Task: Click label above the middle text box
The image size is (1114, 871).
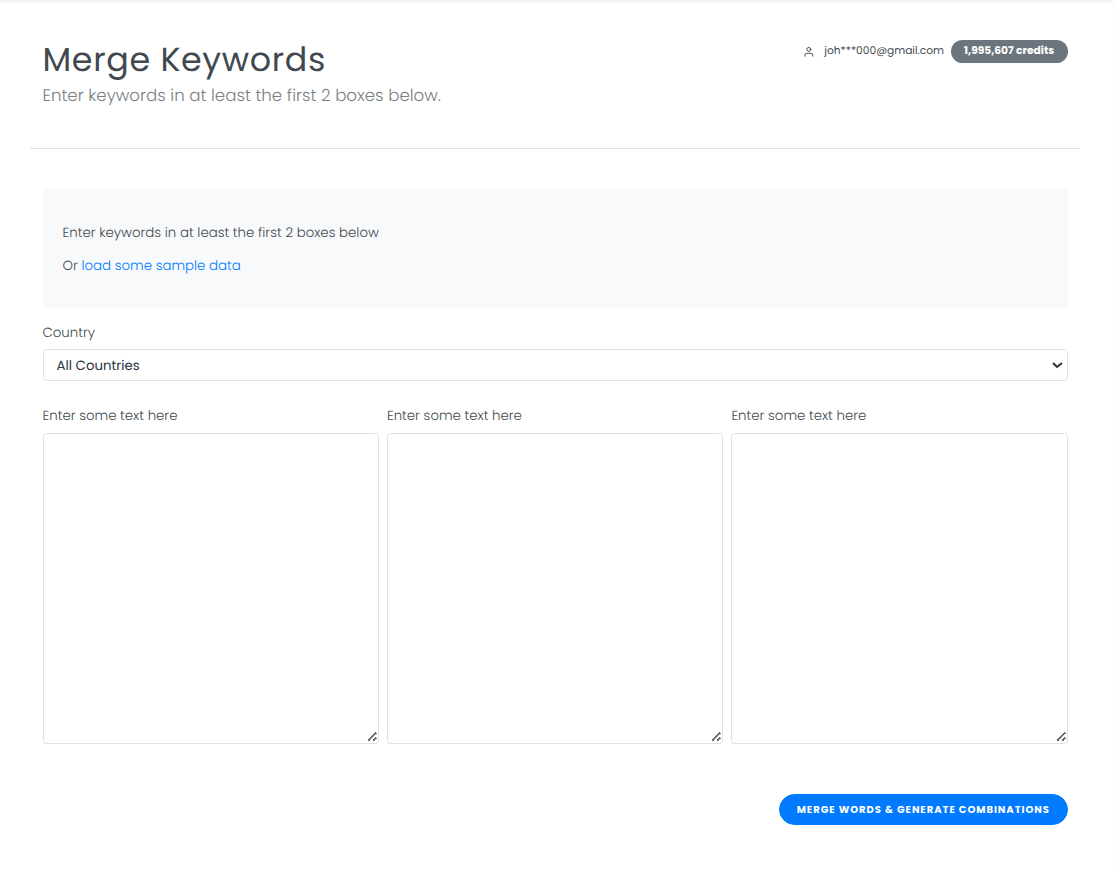Action: point(454,416)
